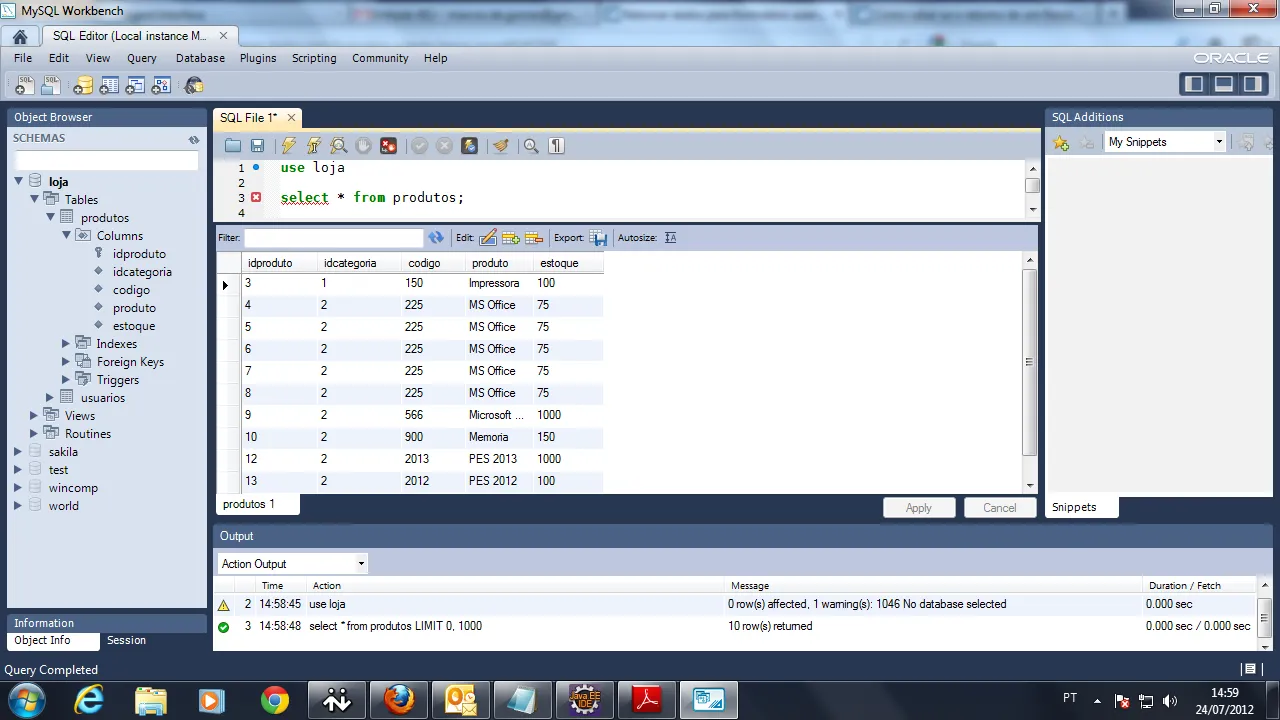The width and height of the screenshot is (1280, 720).
Task: Expand the Views node
Action: coord(34,416)
